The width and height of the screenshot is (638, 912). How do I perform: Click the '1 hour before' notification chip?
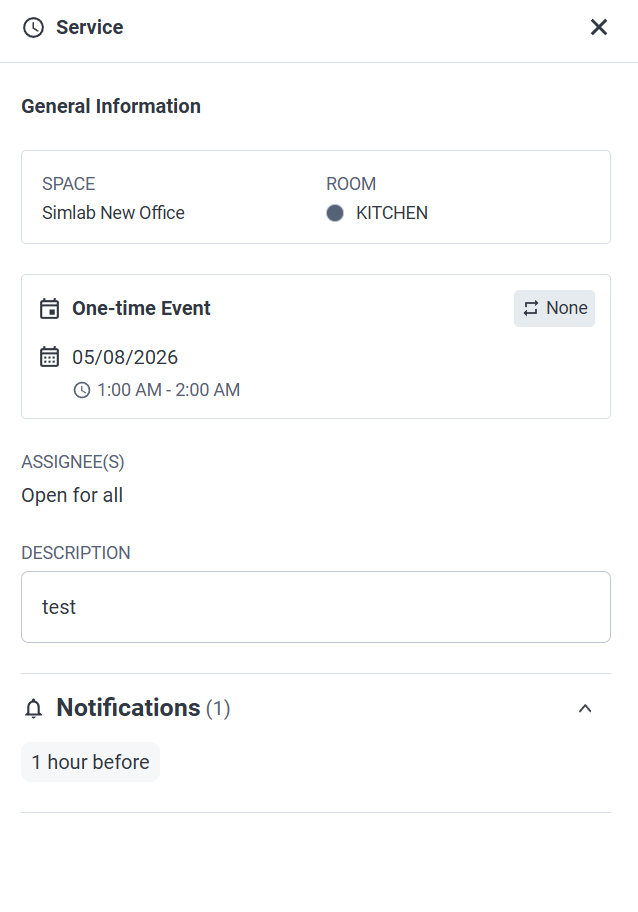point(90,762)
